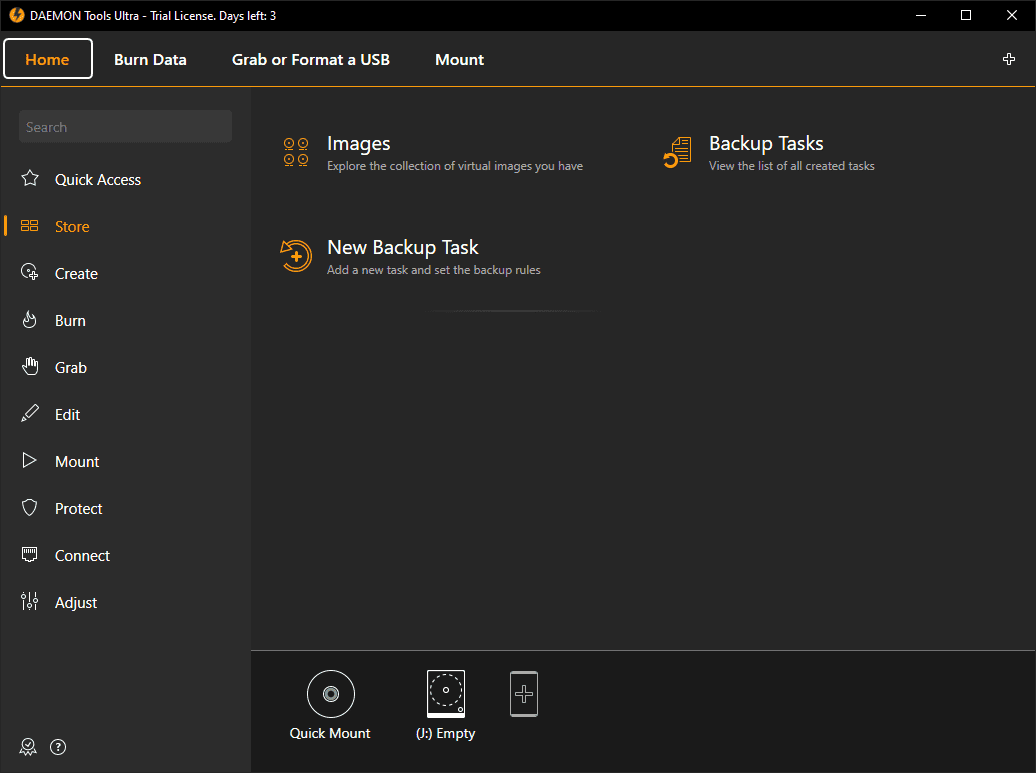Choose Protect from the sidebar
Screen dimensions: 1036x773
pos(79,509)
